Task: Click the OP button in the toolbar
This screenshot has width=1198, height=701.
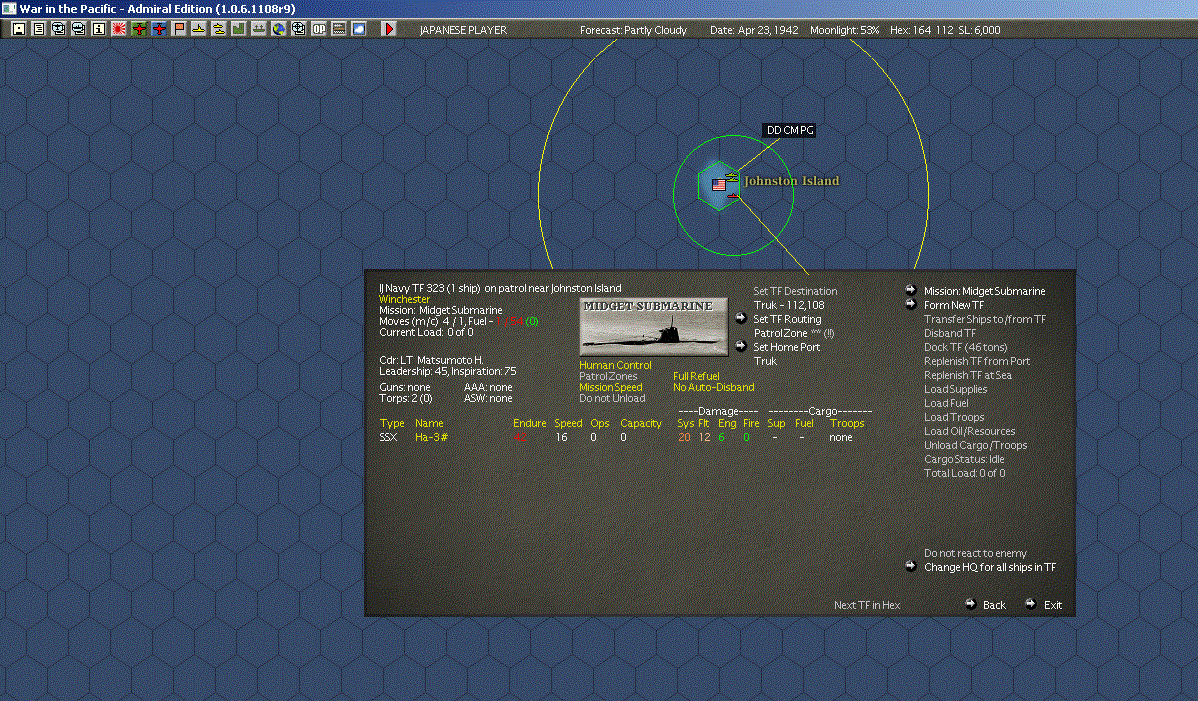Action: pos(319,29)
